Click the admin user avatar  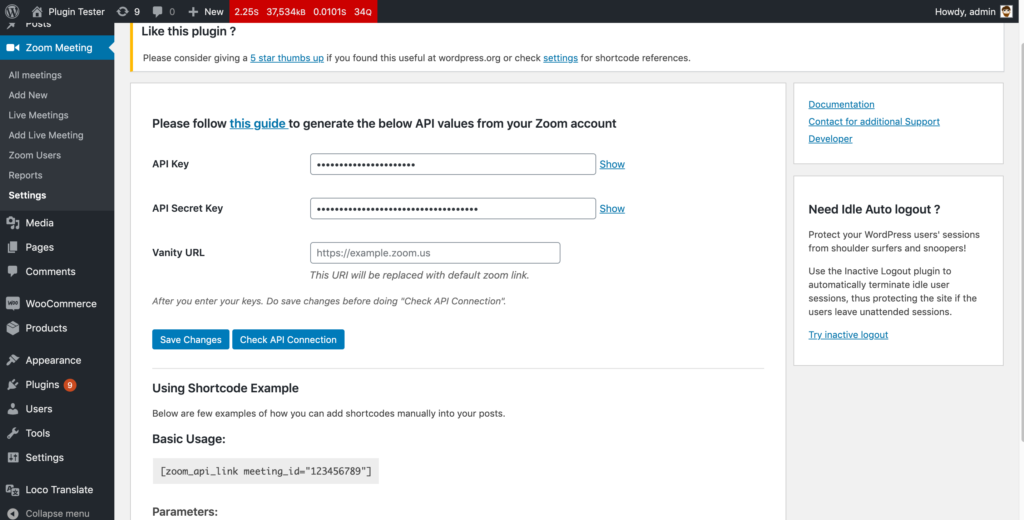coord(1006,11)
